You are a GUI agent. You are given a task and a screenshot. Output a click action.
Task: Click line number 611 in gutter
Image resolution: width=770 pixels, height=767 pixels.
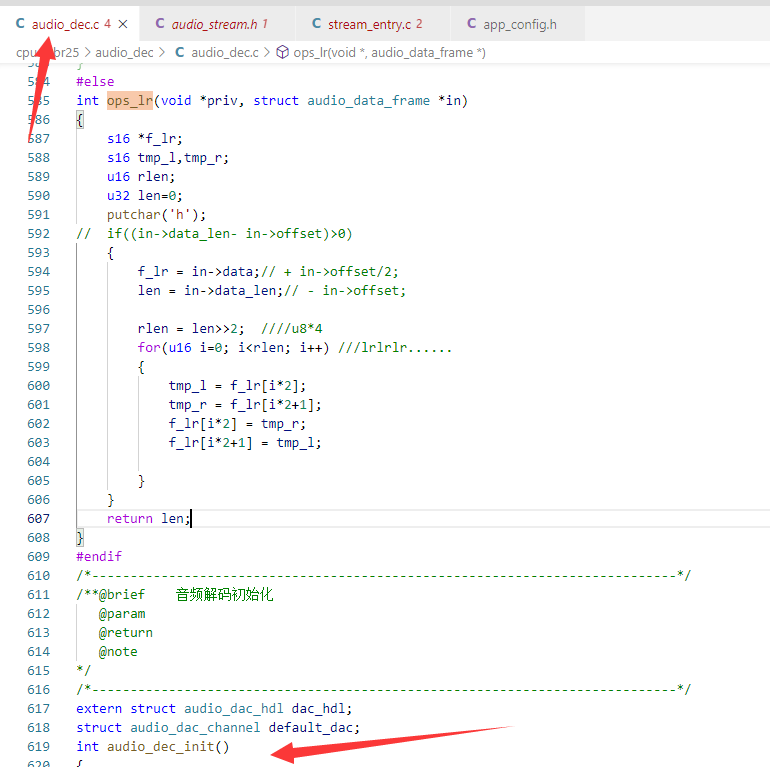(38, 595)
